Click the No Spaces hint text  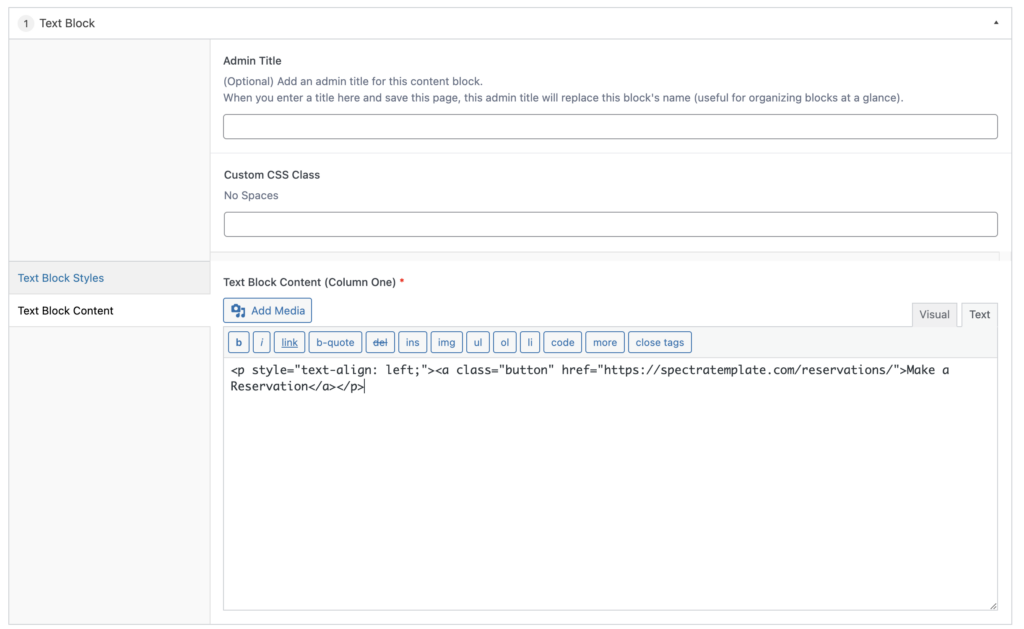(251, 195)
